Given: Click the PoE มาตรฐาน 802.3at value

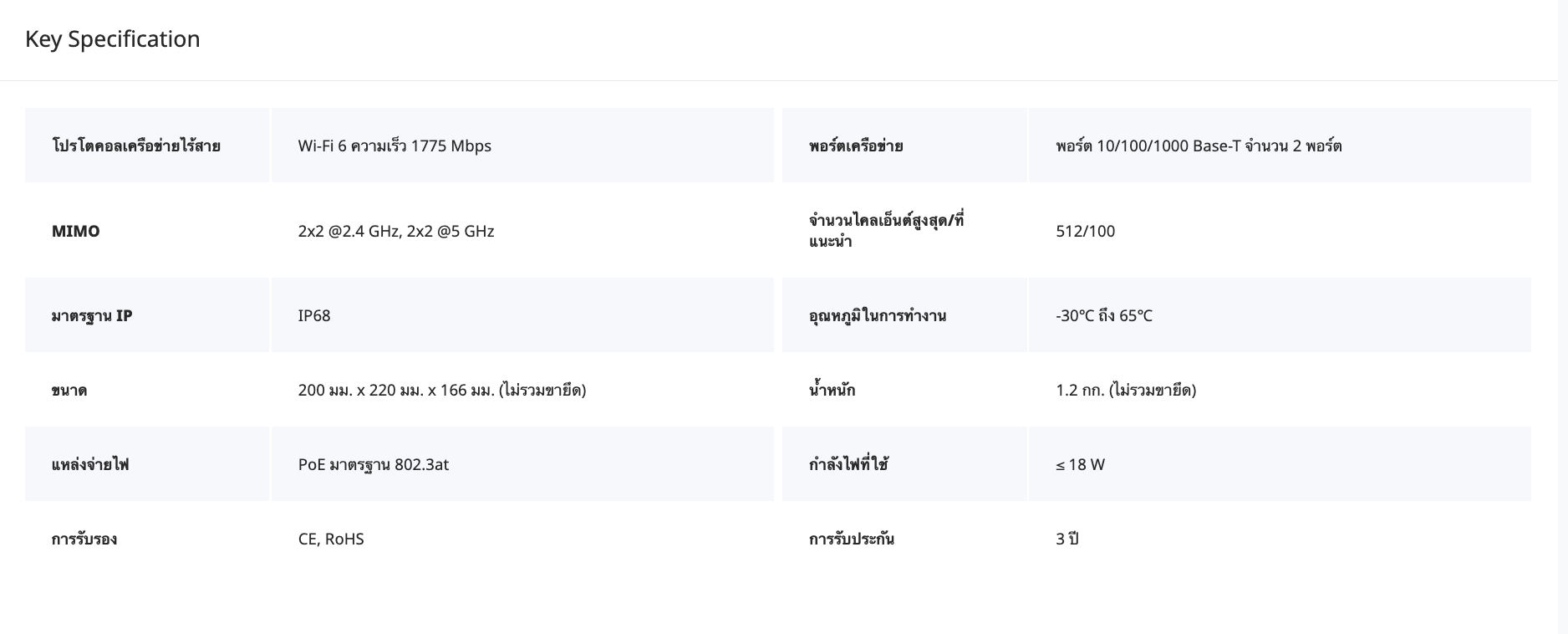Looking at the screenshot, I should click(x=373, y=464).
